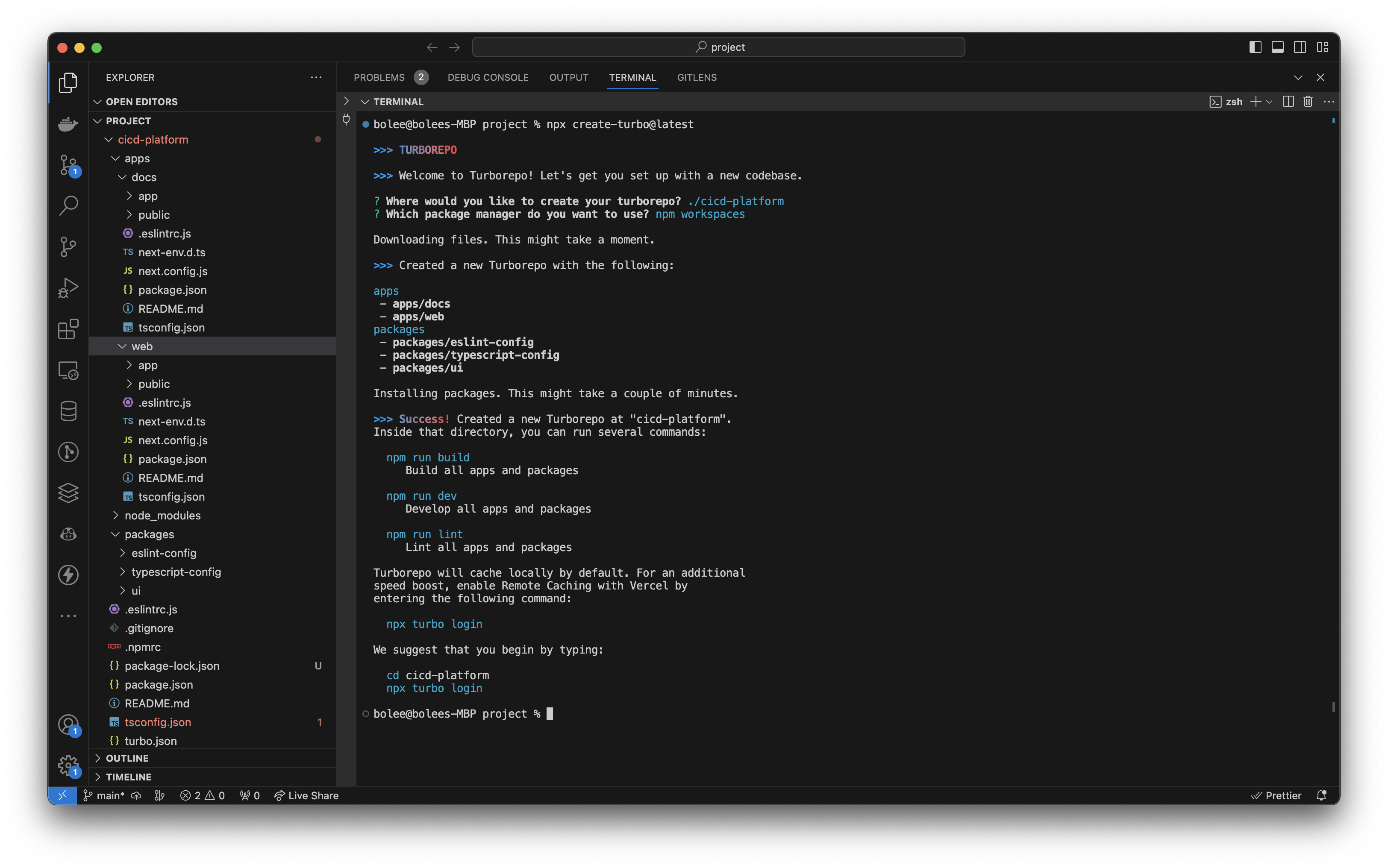Expand the node_modules folder
This screenshot has width=1388, height=868.
[162, 516]
